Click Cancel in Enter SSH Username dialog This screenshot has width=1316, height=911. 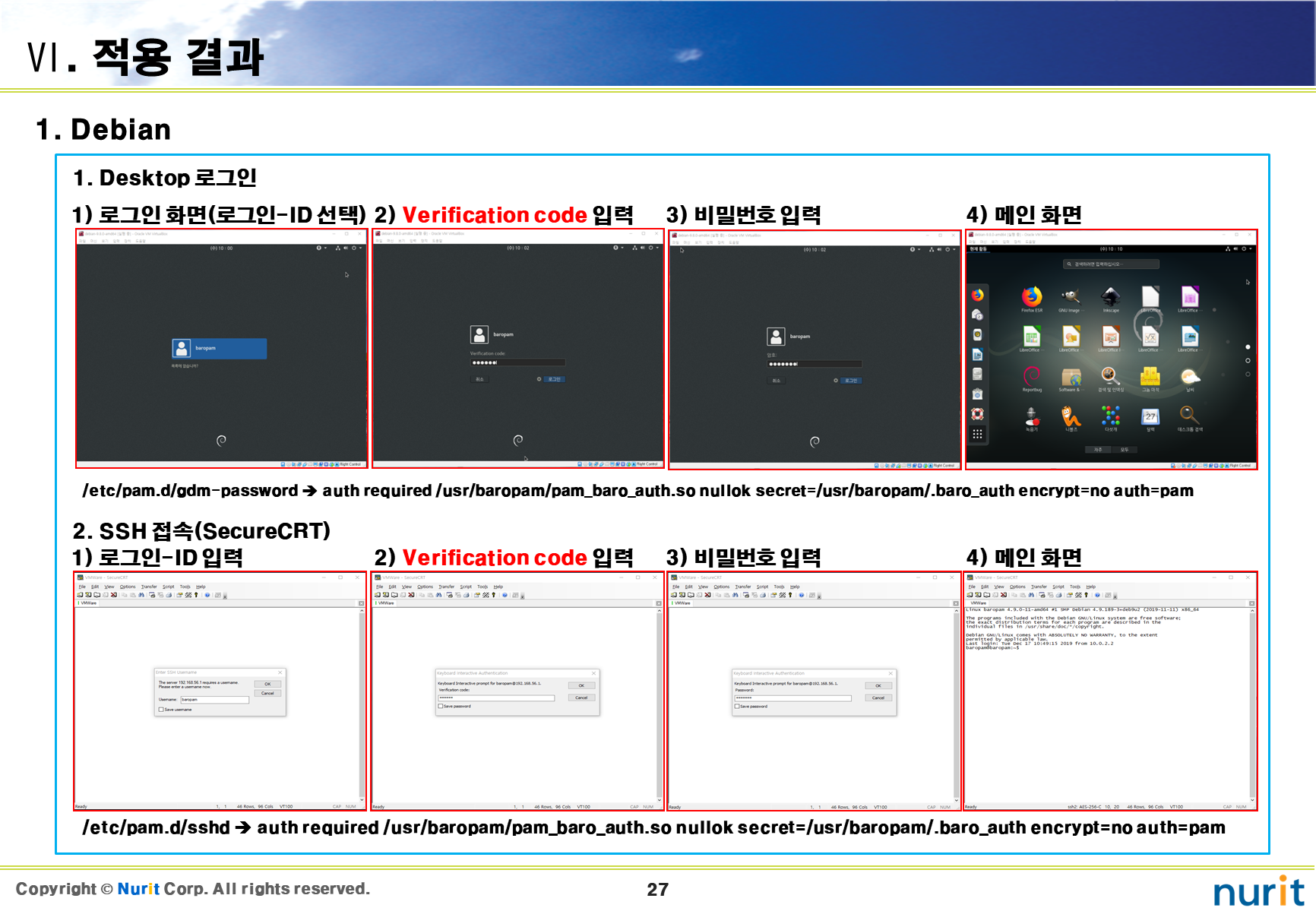point(267,693)
